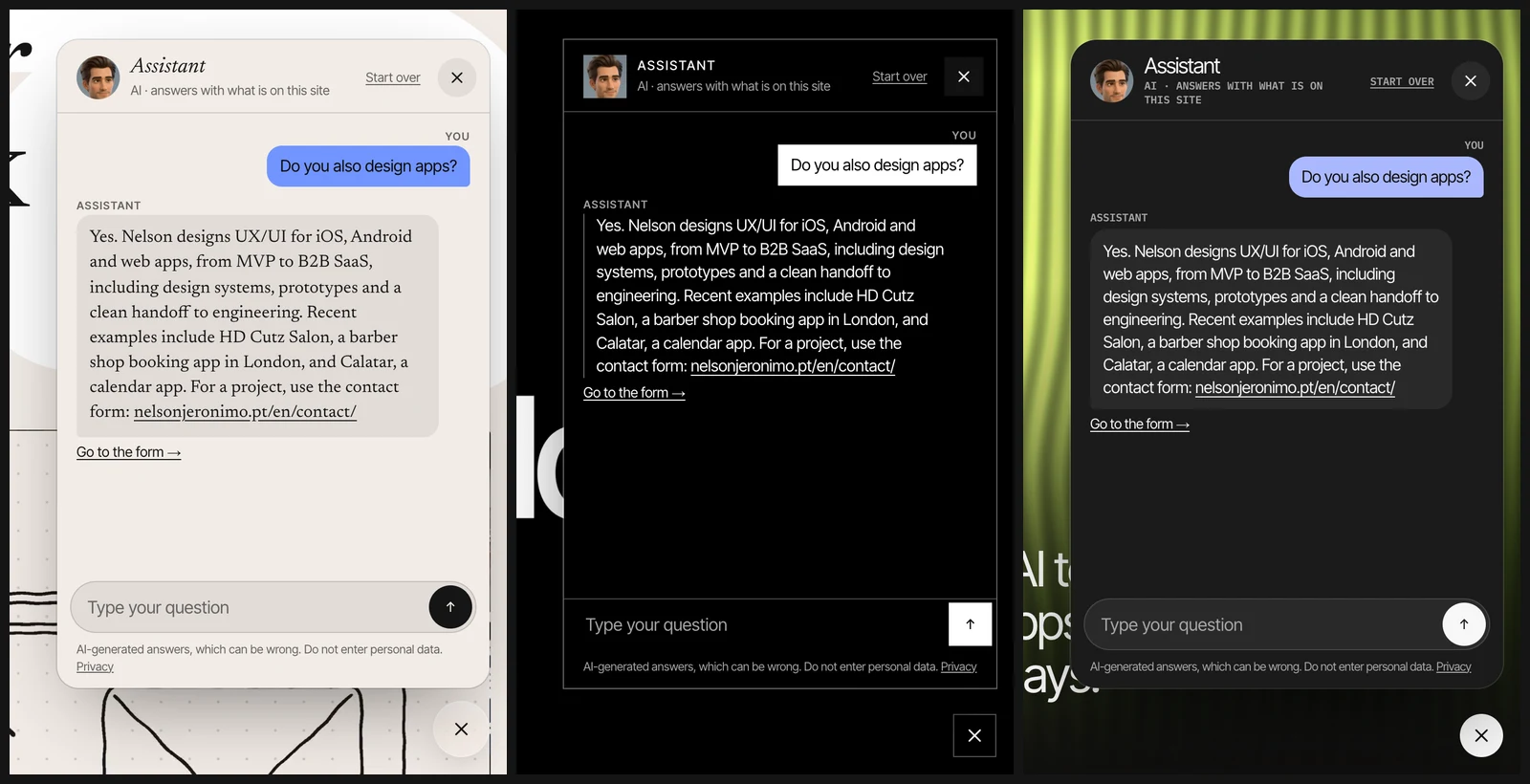The height and width of the screenshot is (784, 1530).
Task: Click Start over in light-theme panel
Action: pos(392,77)
